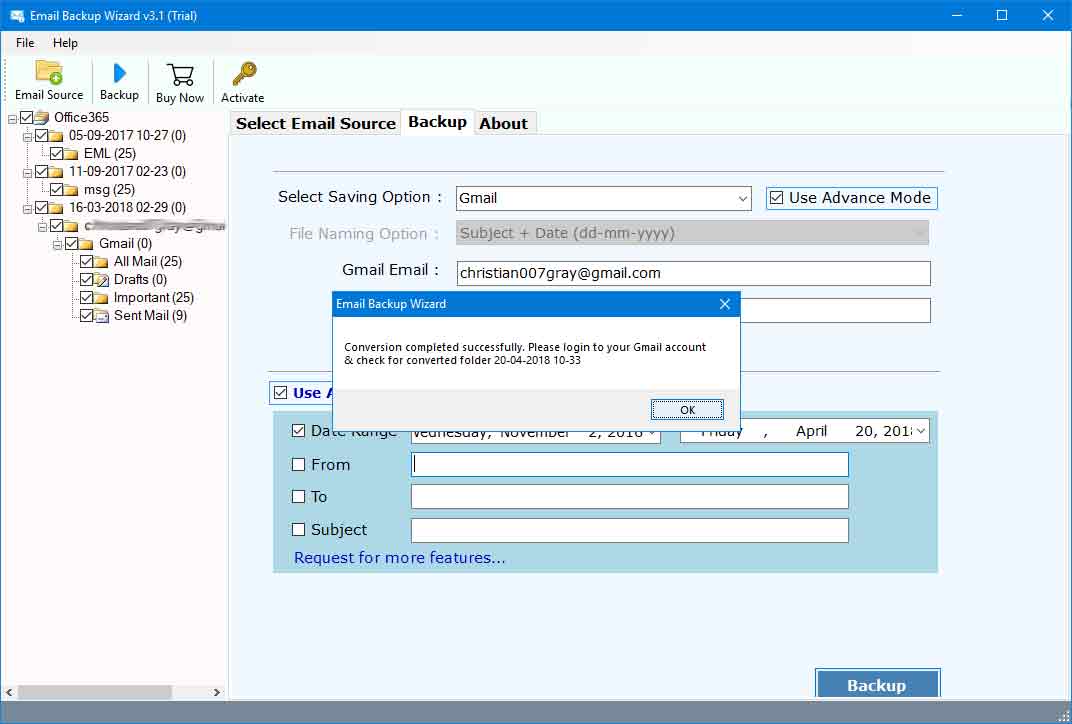This screenshot has height=724, width=1072.
Task: Click the tree horizontal scrollbar thumb
Action: tap(94, 693)
